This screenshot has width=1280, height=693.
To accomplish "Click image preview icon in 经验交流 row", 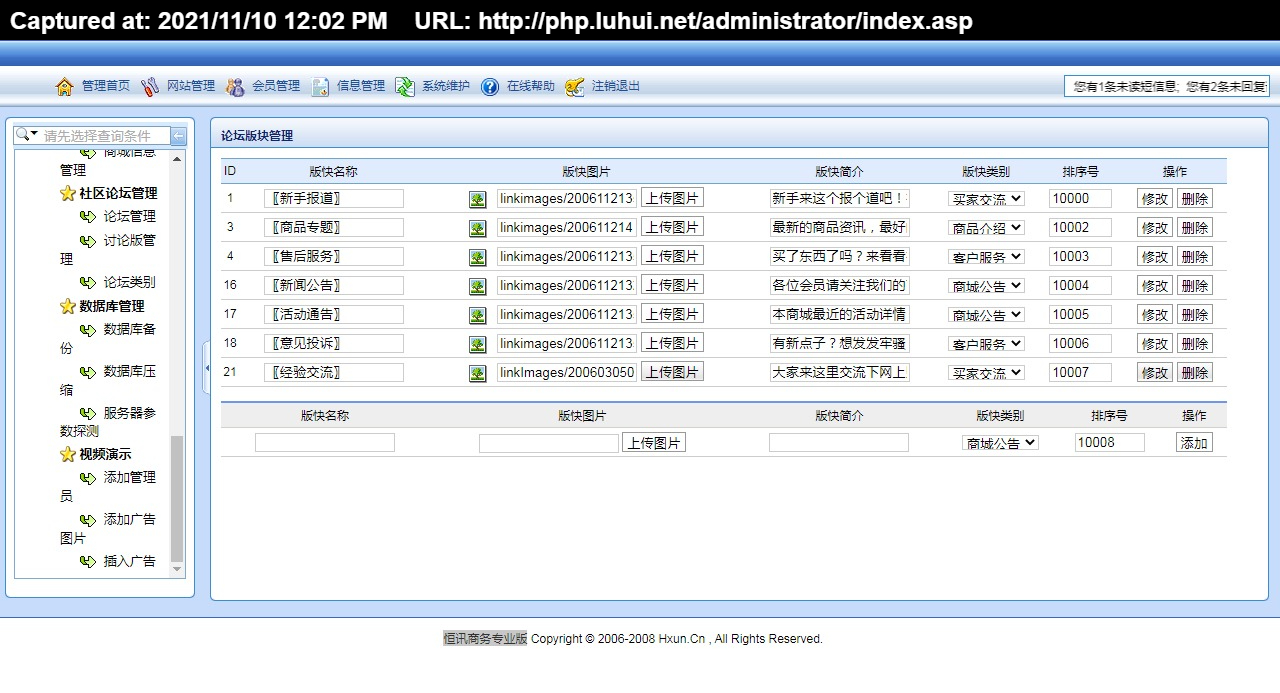I will click(478, 374).
